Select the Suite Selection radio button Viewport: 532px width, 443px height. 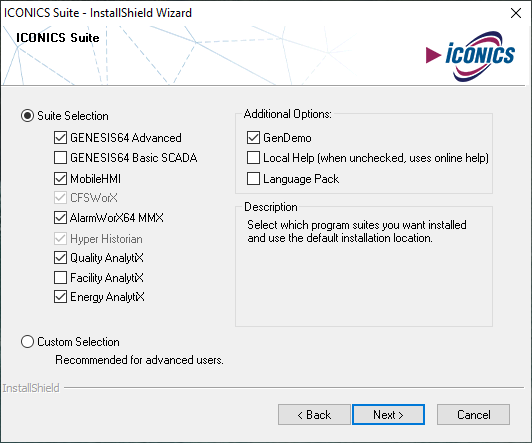(27, 116)
